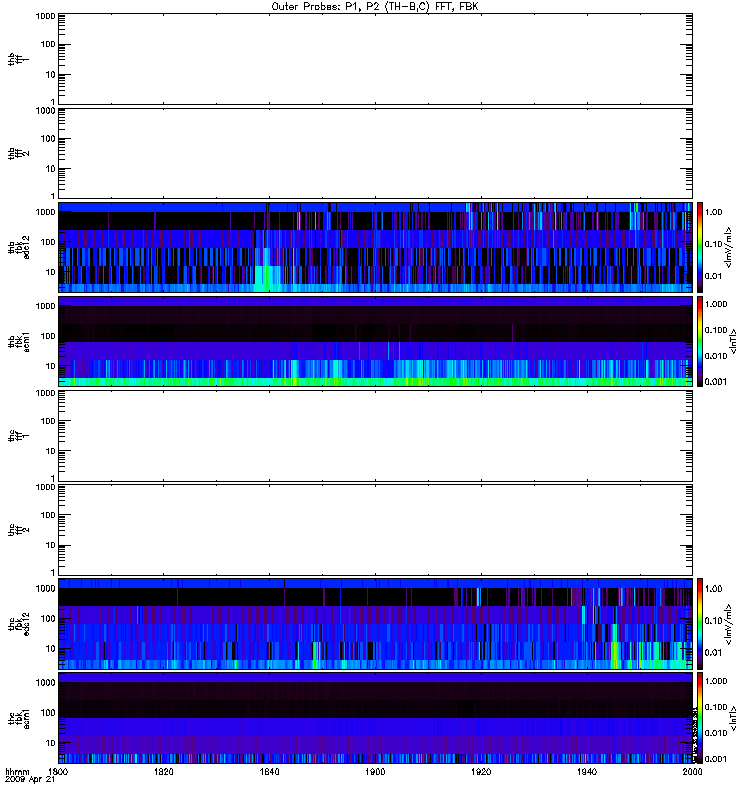Click the "<|nT|>" label of the thc scm1 color bar
Viewport: 750px width, 800px height.
[x=733, y=718]
